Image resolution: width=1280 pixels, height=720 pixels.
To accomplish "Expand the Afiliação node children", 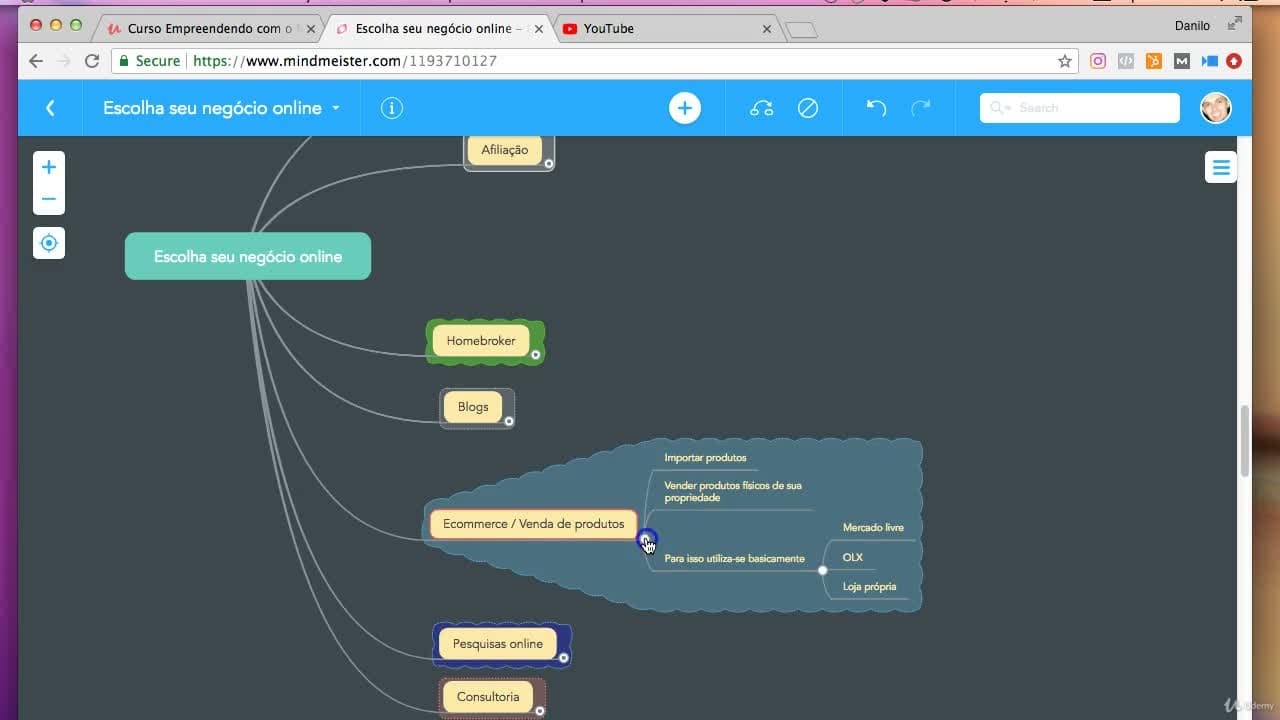I will coord(549,163).
